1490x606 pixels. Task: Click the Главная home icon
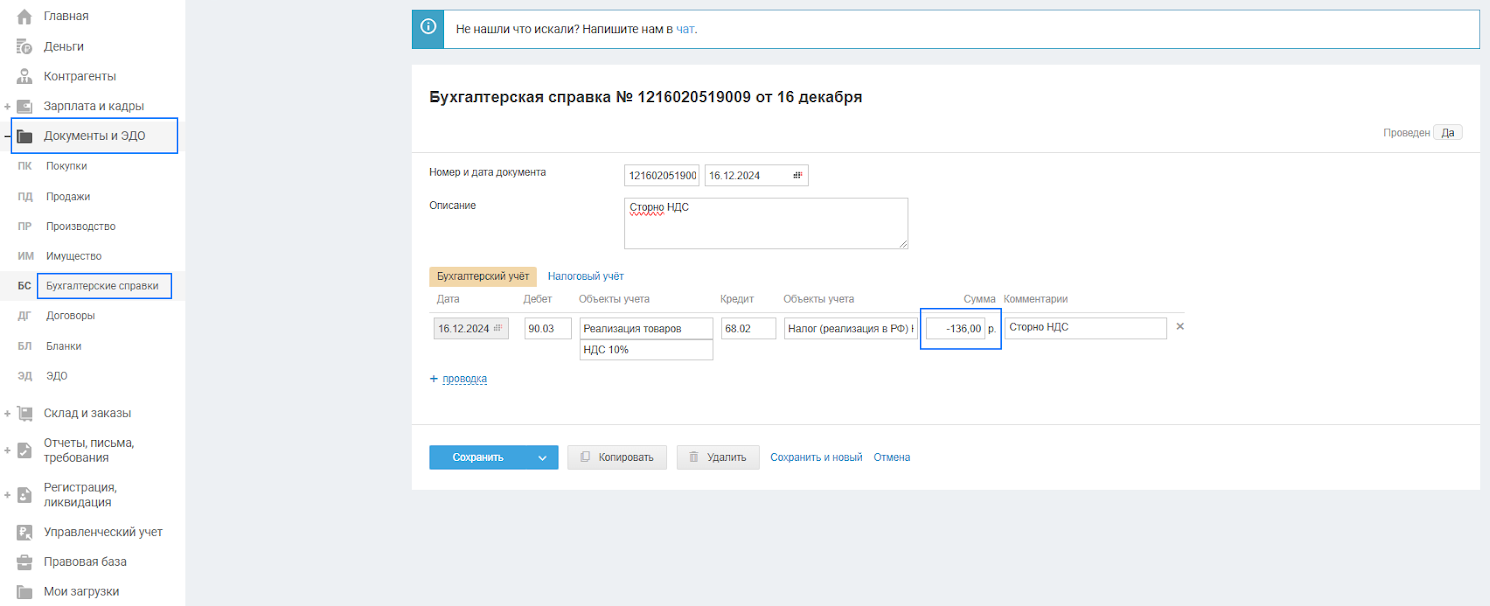click(25, 16)
